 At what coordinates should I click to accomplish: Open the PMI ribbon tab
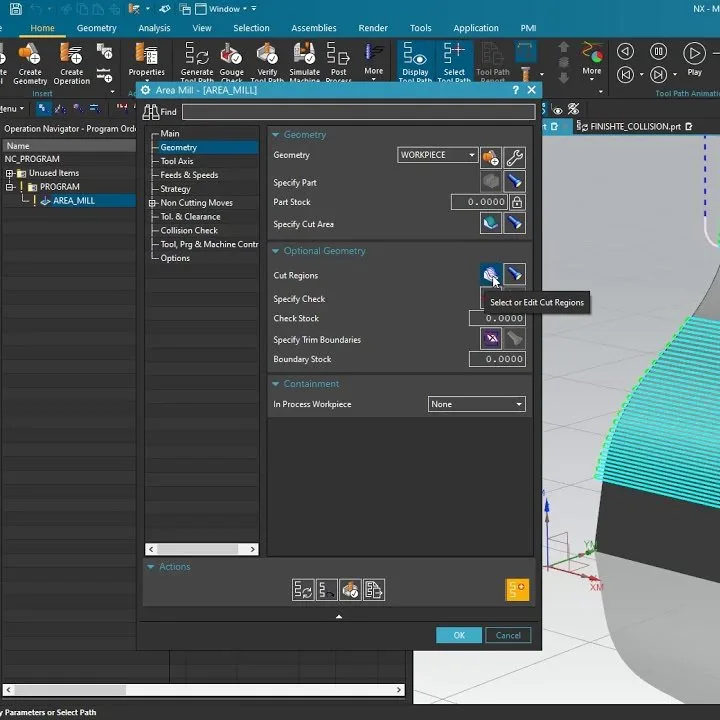tap(528, 28)
